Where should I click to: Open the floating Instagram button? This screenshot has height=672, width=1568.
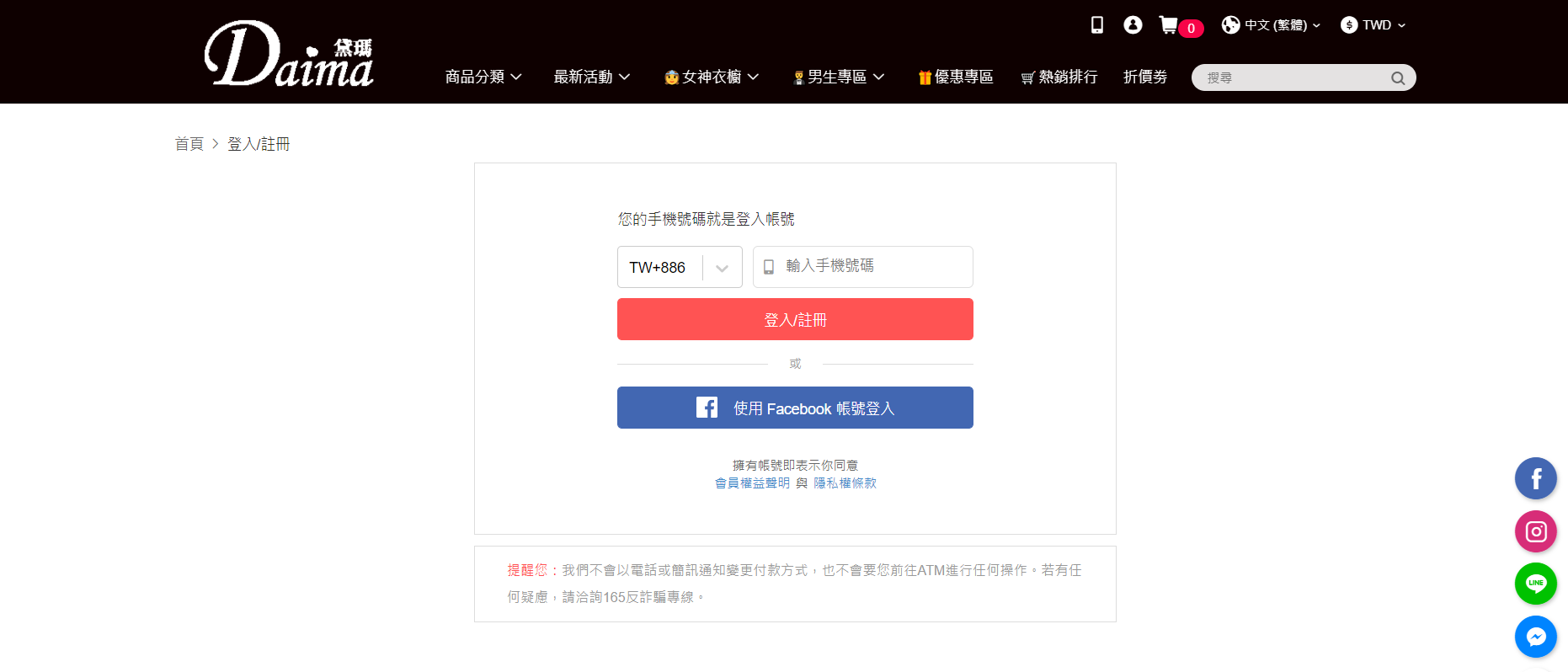click(x=1536, y=531)
